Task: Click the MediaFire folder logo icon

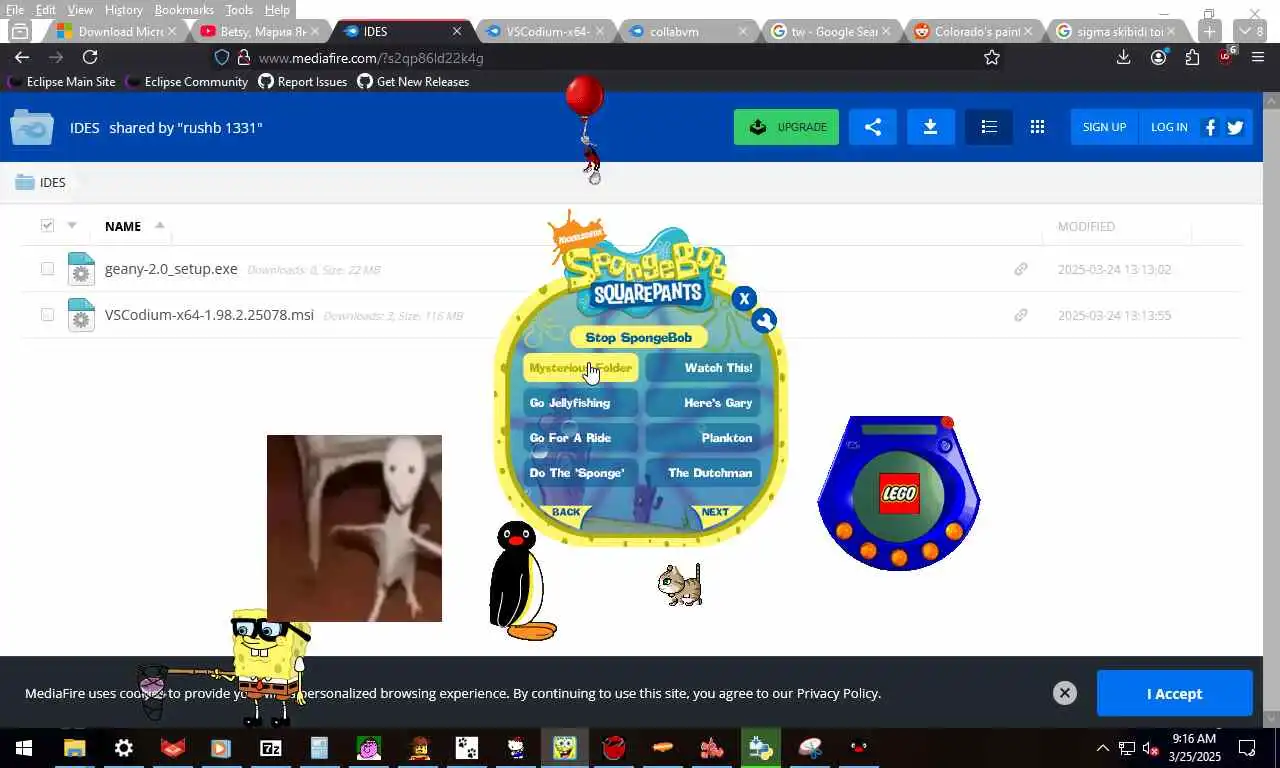Action: [x=31, y=127]
